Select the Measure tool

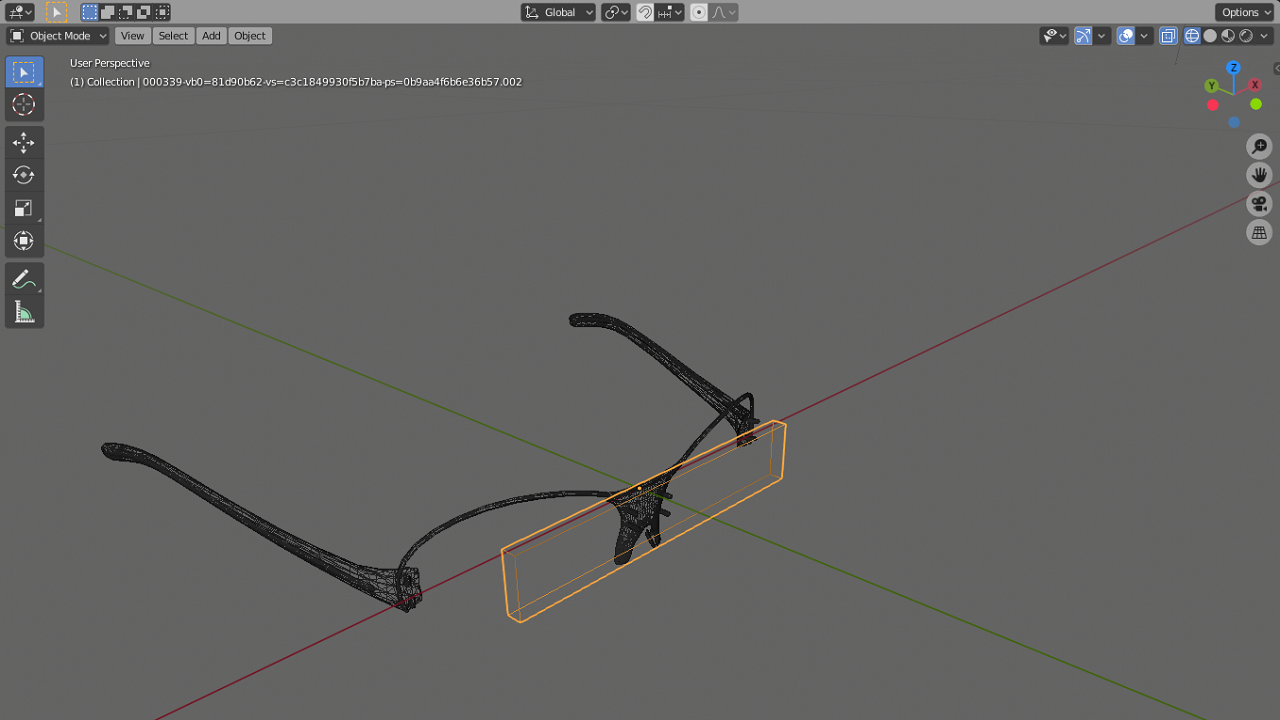click(24, 312)
